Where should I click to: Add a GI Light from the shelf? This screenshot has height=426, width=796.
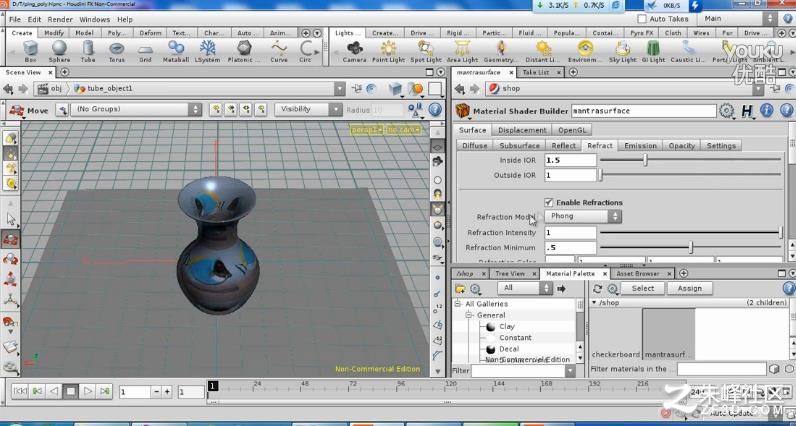(x=653, y=51)
